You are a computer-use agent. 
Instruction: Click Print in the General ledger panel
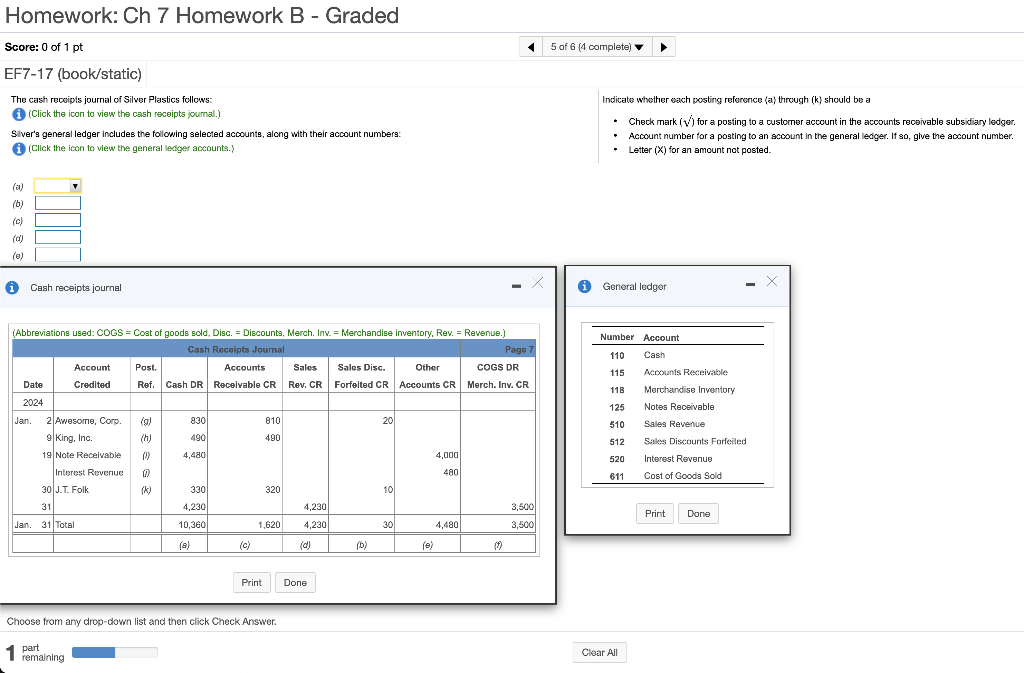tap(655, 513)
